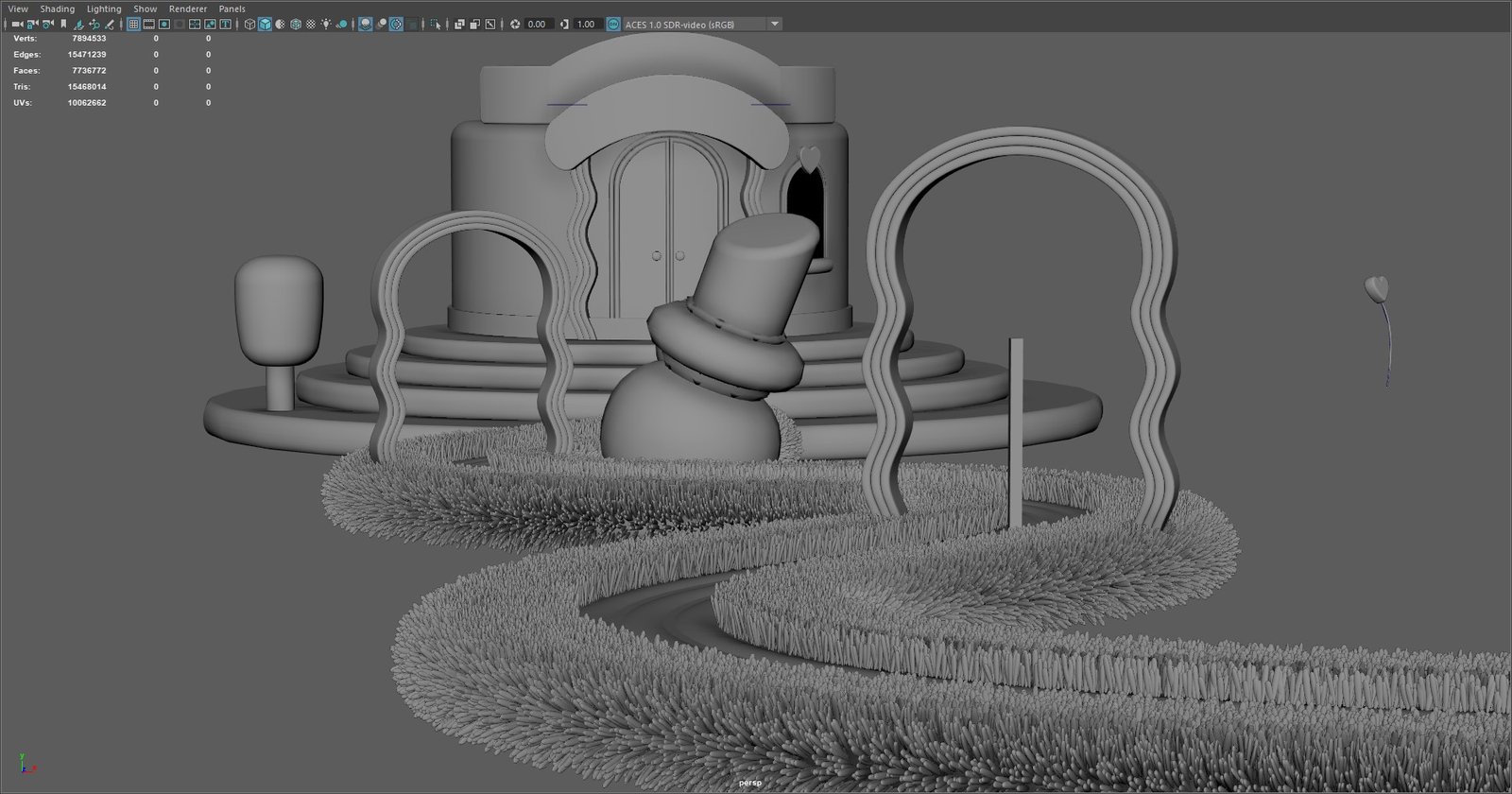The width and height of the screenshot is (1512, 794).
Task: Select smooth shade all cube icon
Action: point(265,25)
